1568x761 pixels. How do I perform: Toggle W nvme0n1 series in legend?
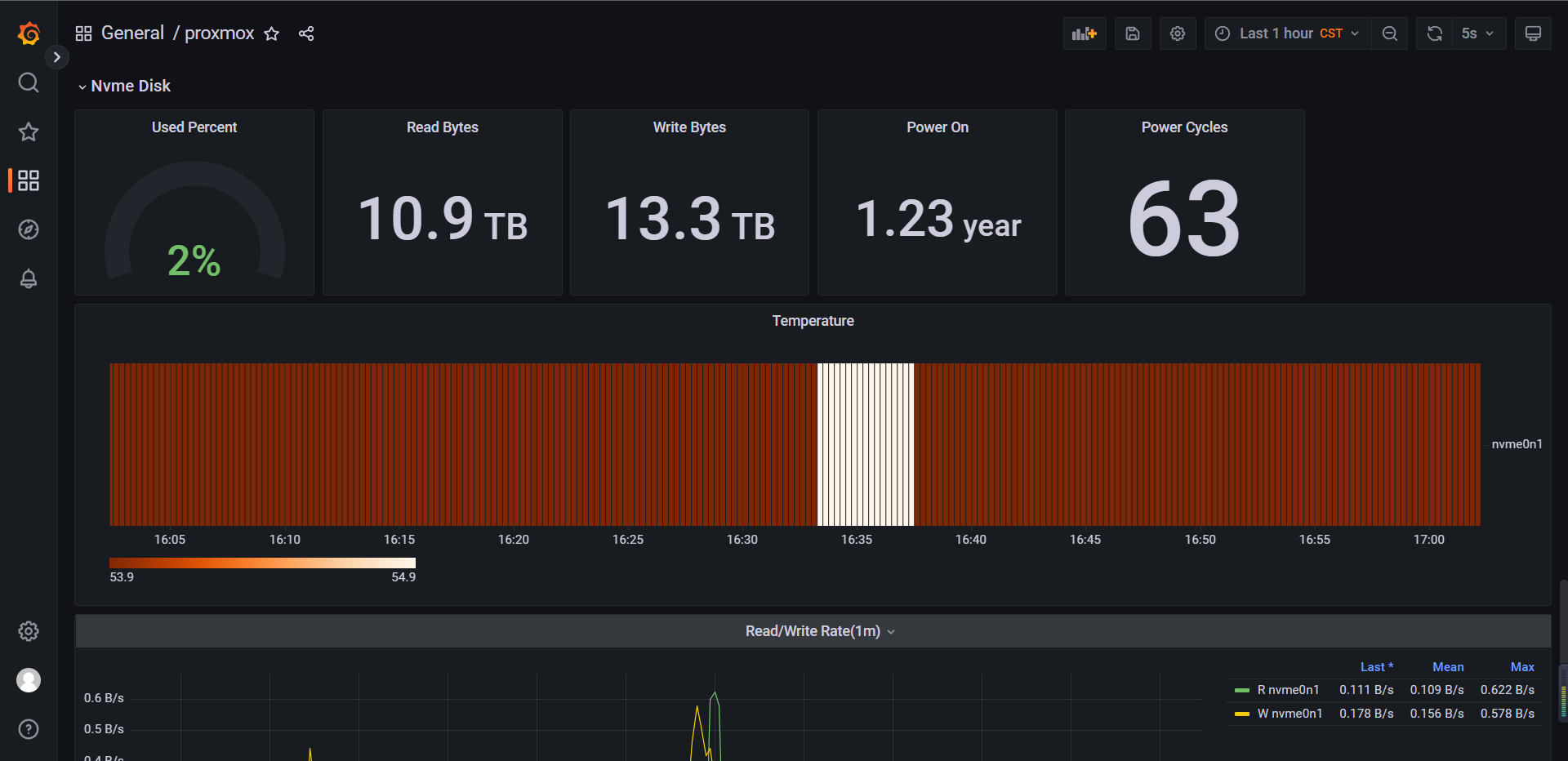point(1289,714)
